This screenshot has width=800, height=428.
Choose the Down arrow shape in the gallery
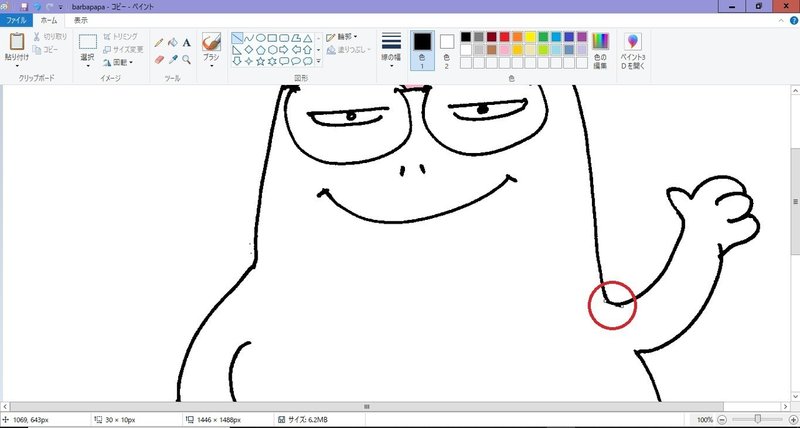(237, 62)
